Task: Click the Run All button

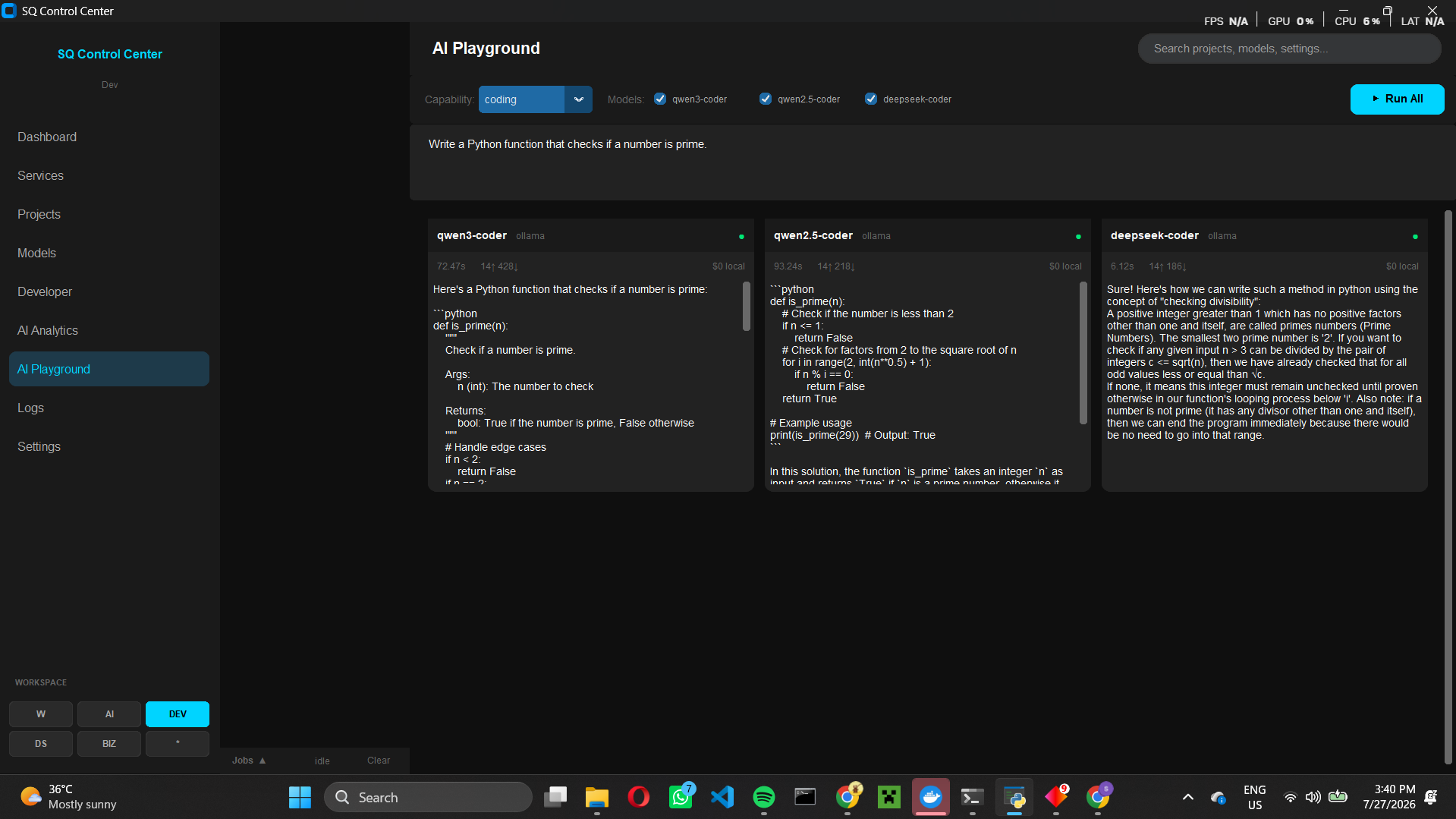Action: pos(1397,99)
